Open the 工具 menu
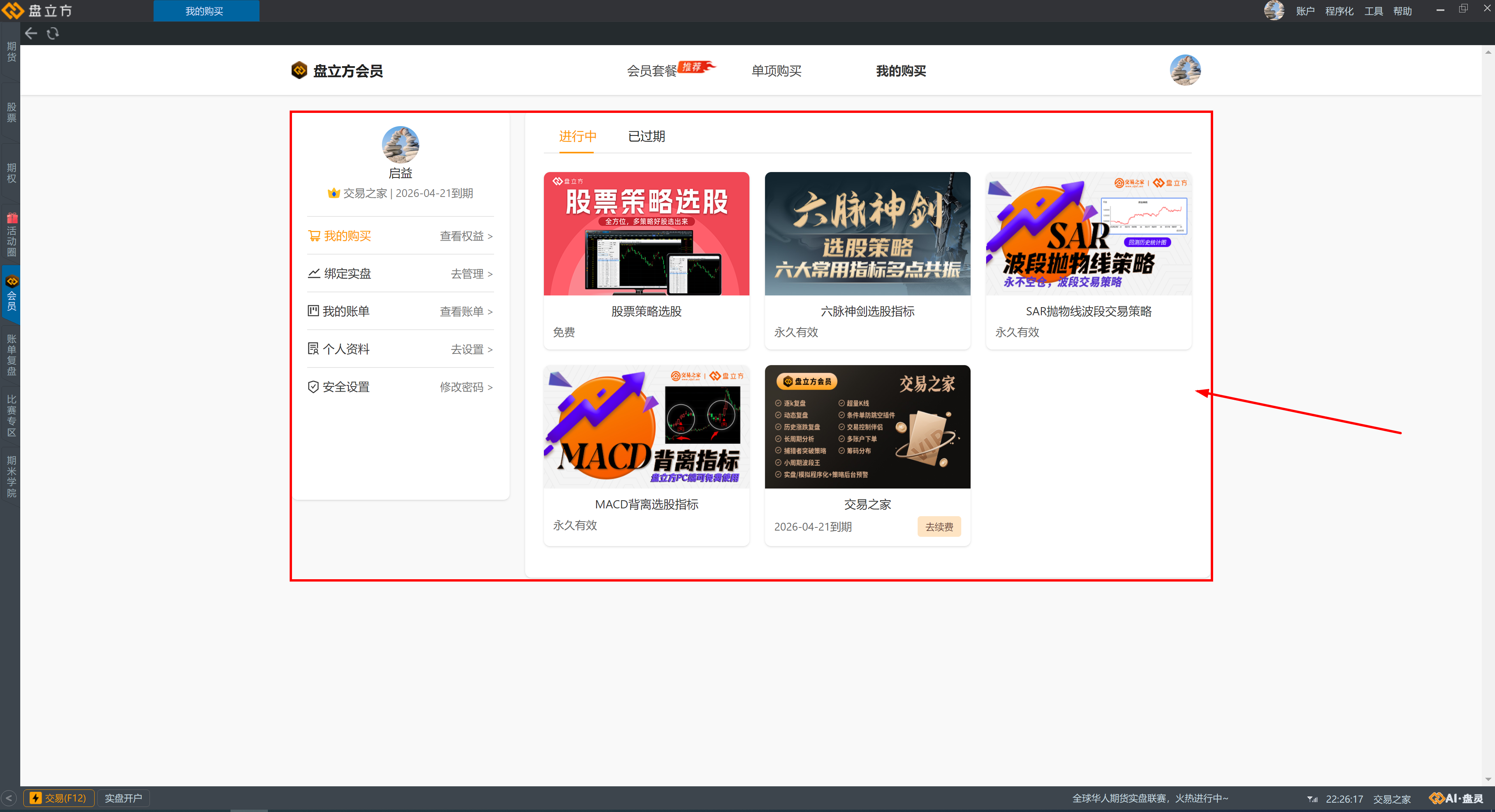Viewport: 1495px width, 812px height. click(1373, 11)
